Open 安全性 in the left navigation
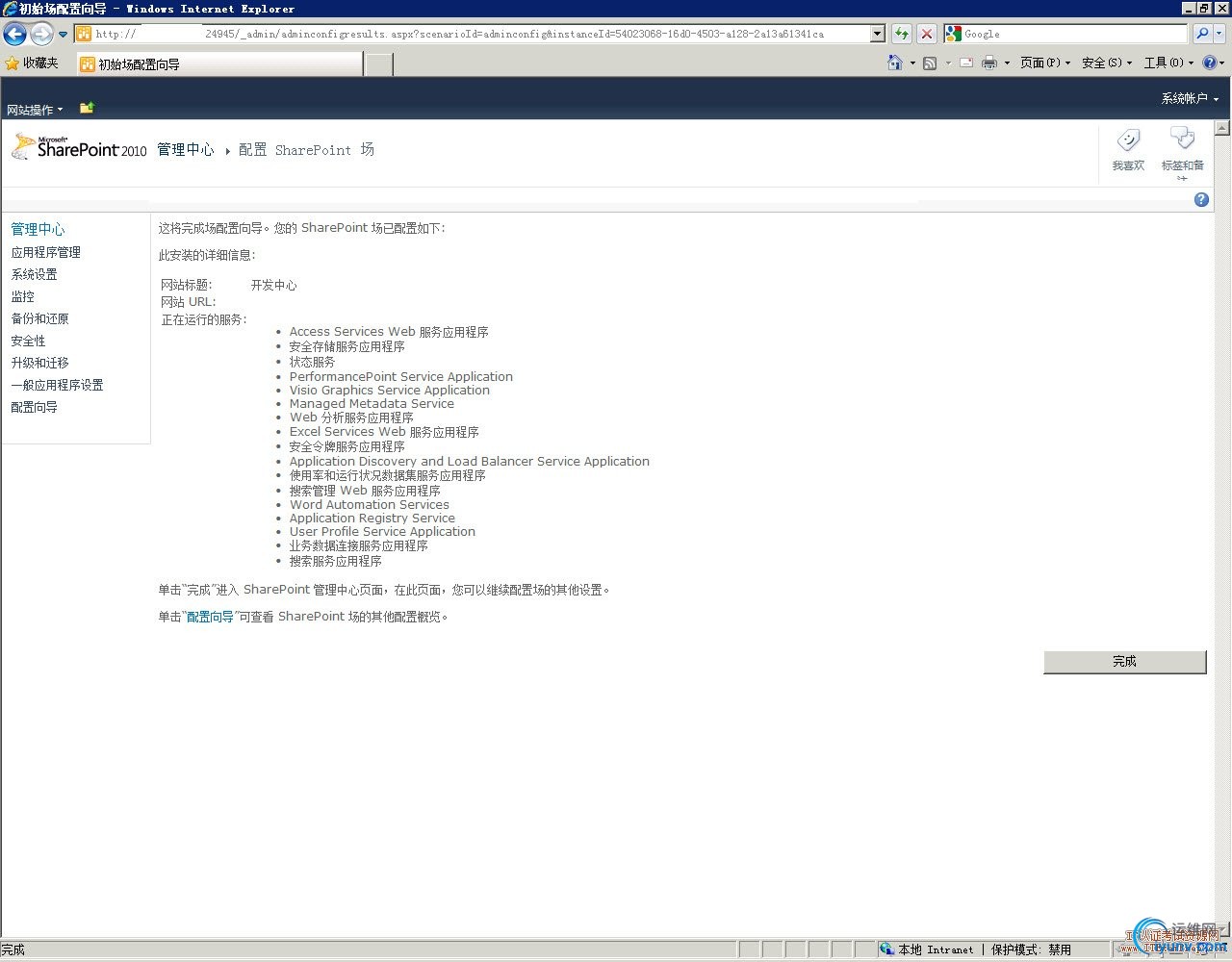1232x962 pixels. point(28,341)
